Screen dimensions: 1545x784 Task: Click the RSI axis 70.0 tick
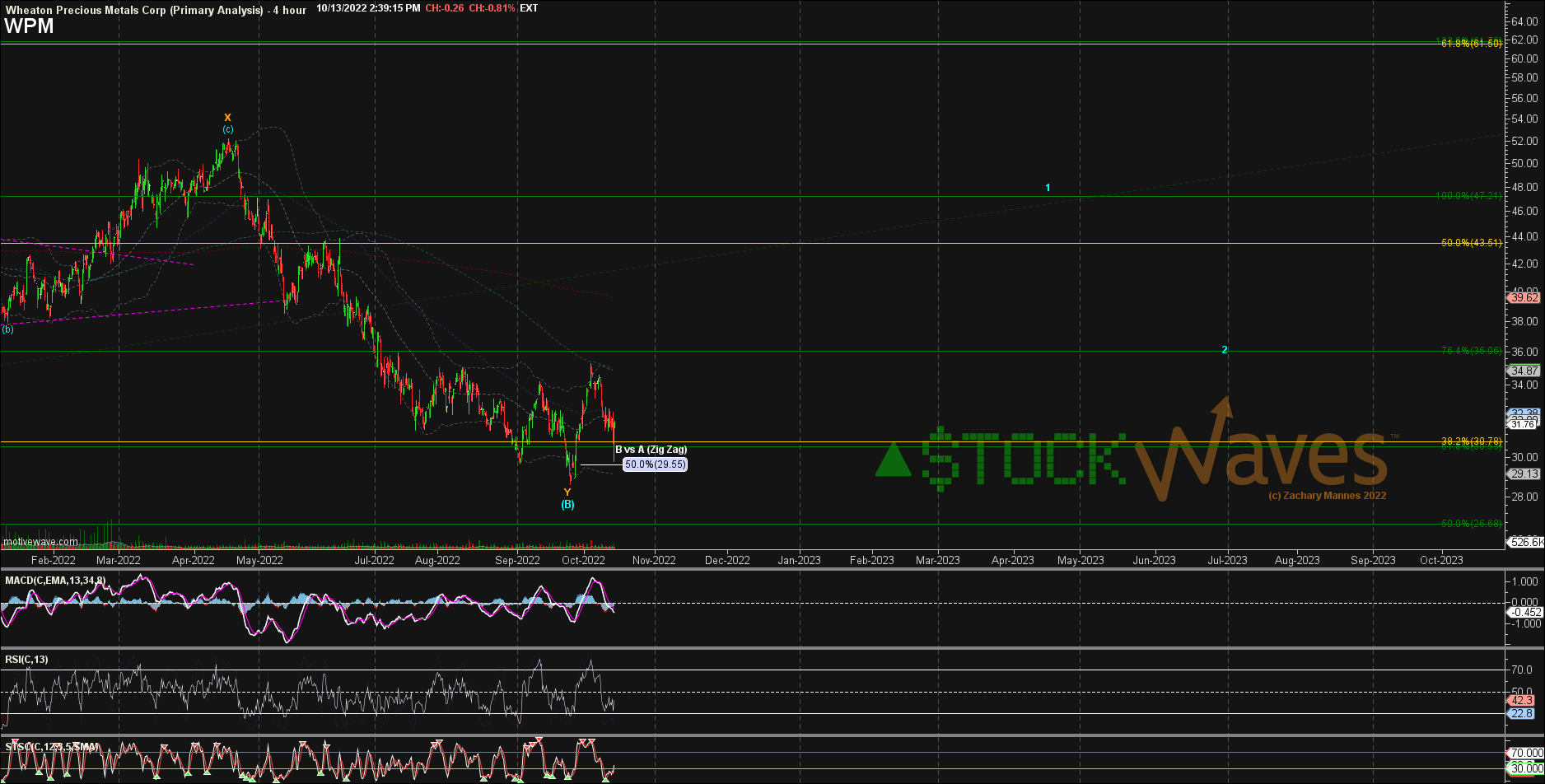(1523, 670)
